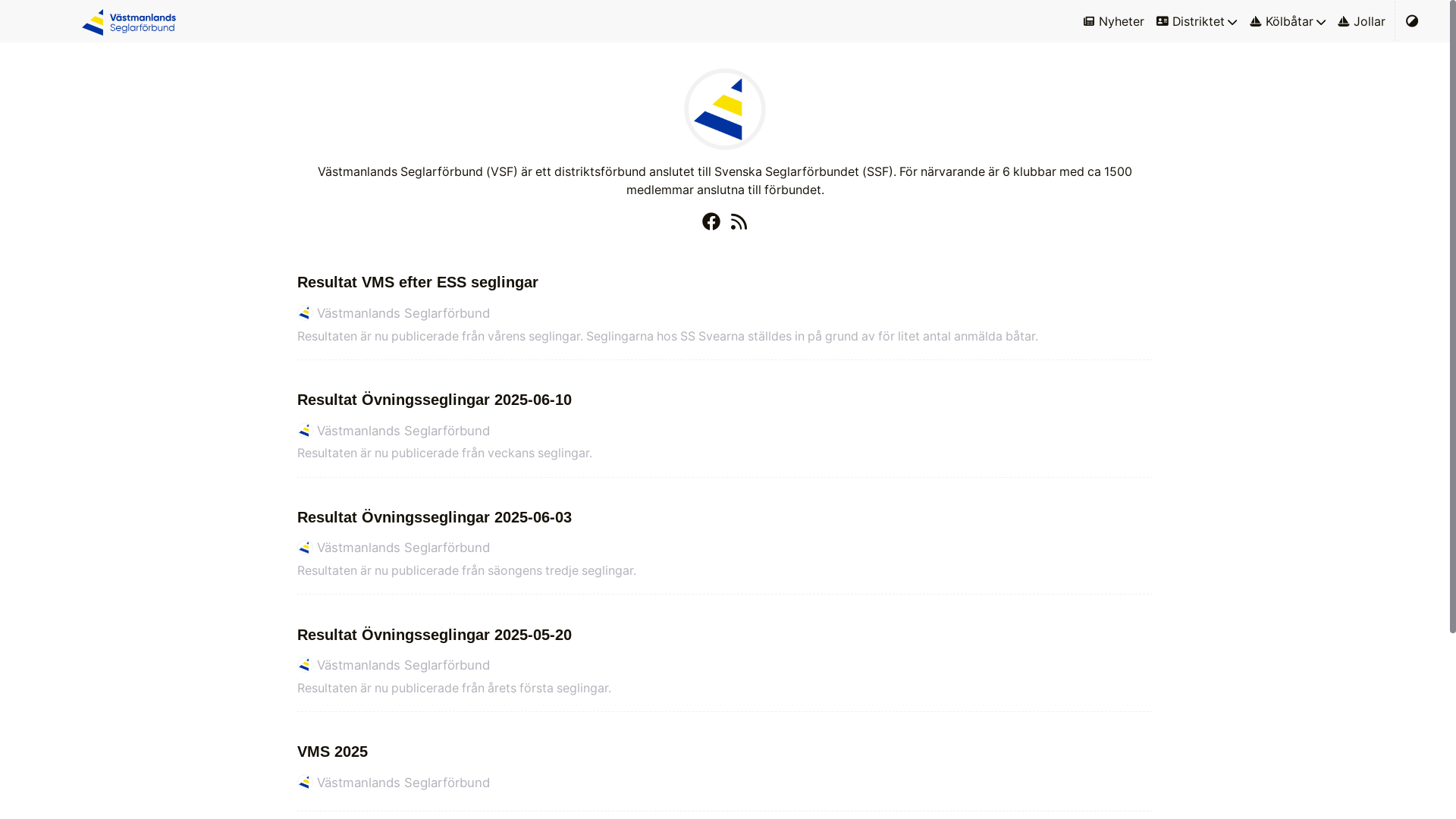Click the card icon beside Distriktet
1456x819 pixels.
1162,21
